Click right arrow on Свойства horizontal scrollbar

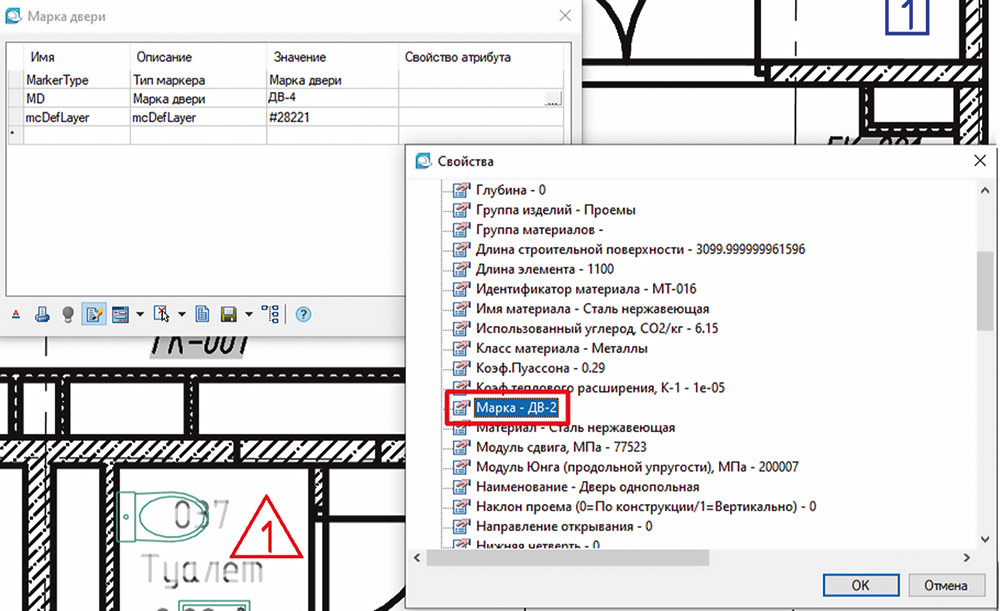coord(967,557)
